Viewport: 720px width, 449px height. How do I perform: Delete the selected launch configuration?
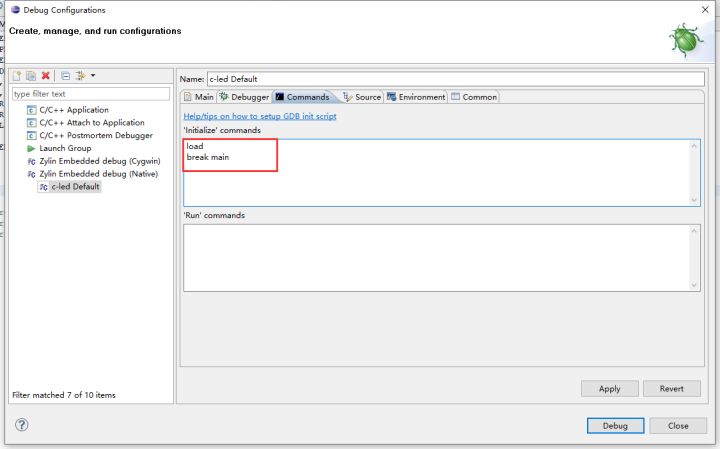click(x=45, y=76)
